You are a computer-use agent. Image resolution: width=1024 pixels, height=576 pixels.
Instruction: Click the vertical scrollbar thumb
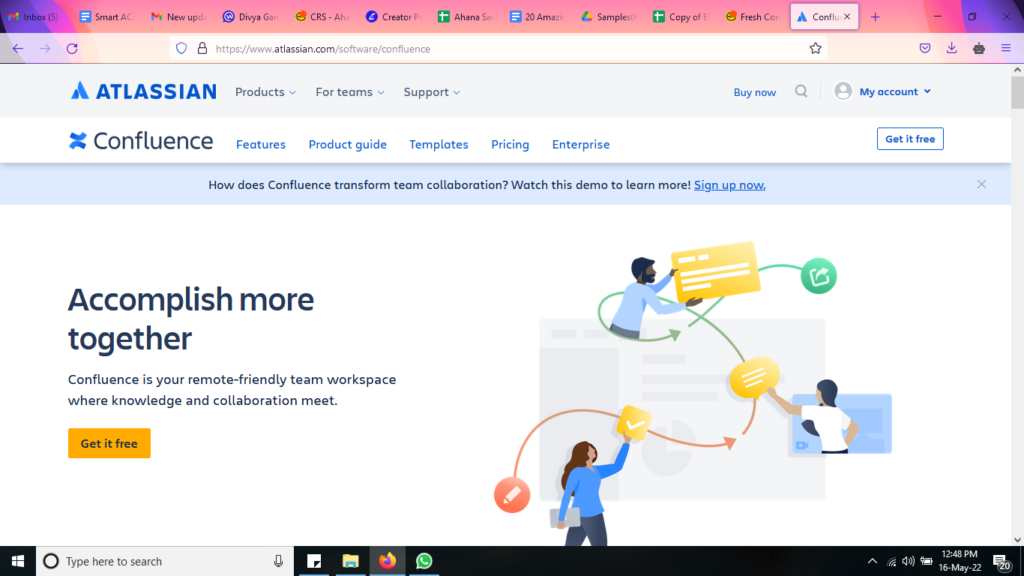tap(1017, 92)
